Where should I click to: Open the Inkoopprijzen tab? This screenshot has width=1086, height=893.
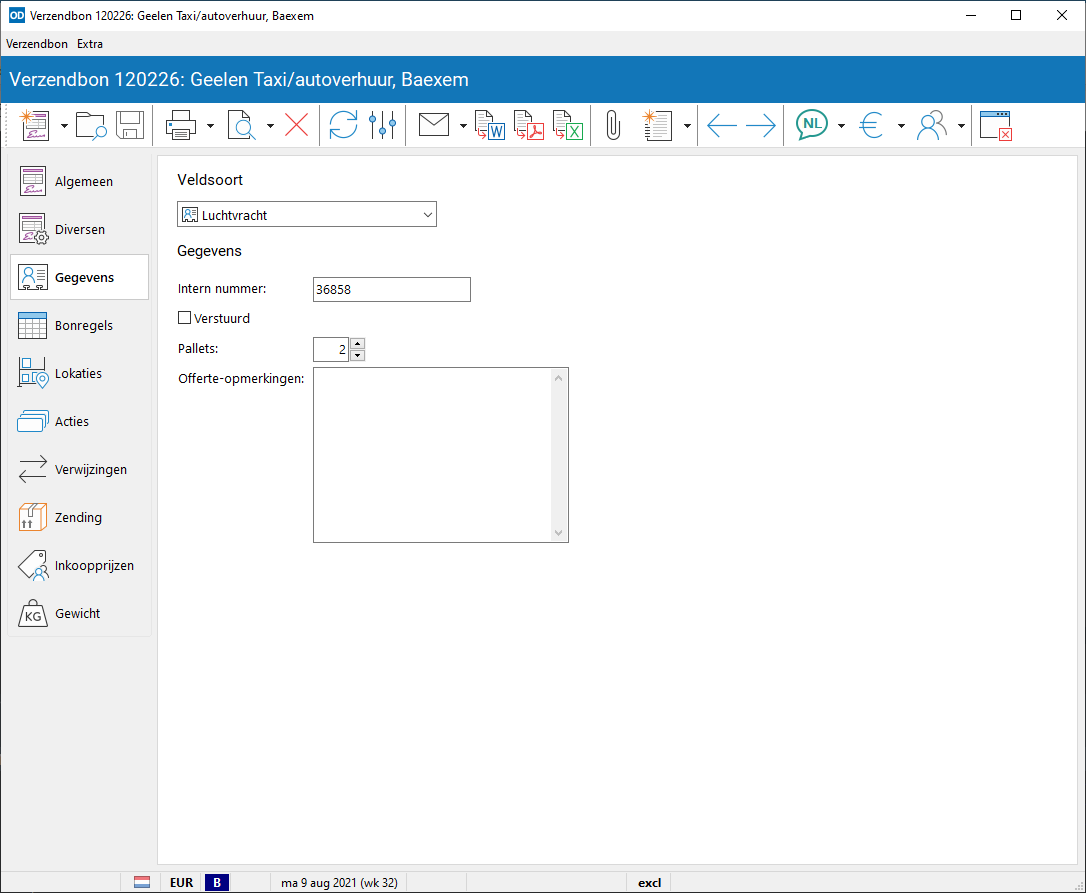pos(80,565)
